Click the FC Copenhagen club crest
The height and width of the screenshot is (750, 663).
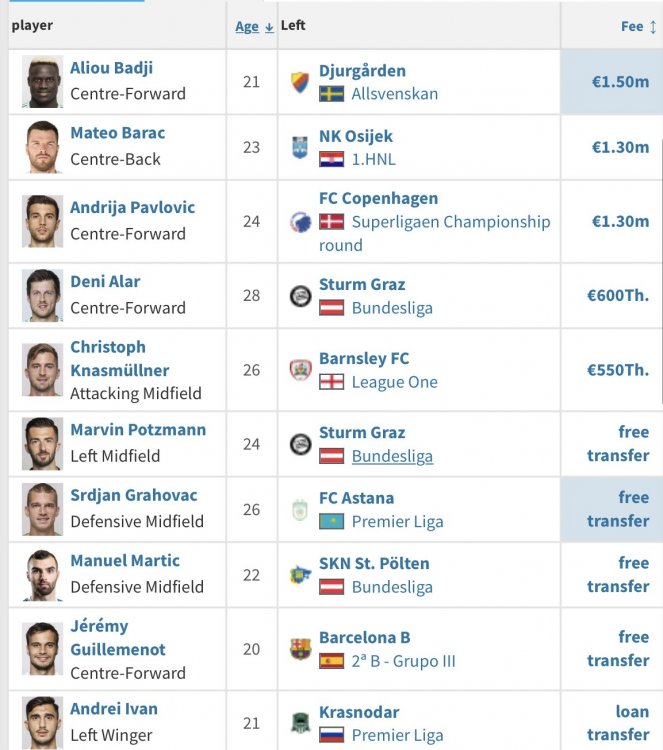(299, 221)
